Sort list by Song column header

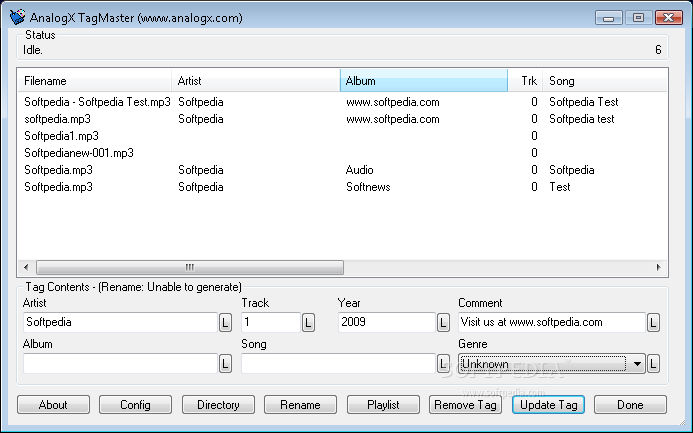pyautogui.click(x=605, y=80)
